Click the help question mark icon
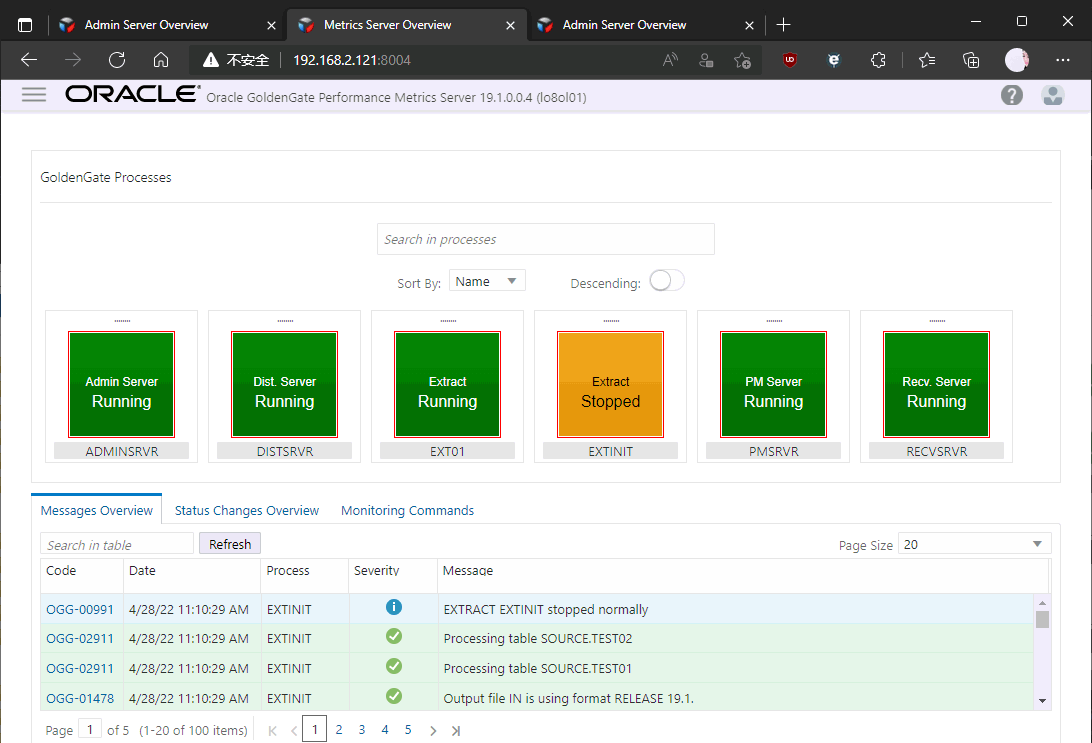Viewport: 1092px width, 743px height. (1012, 95)
